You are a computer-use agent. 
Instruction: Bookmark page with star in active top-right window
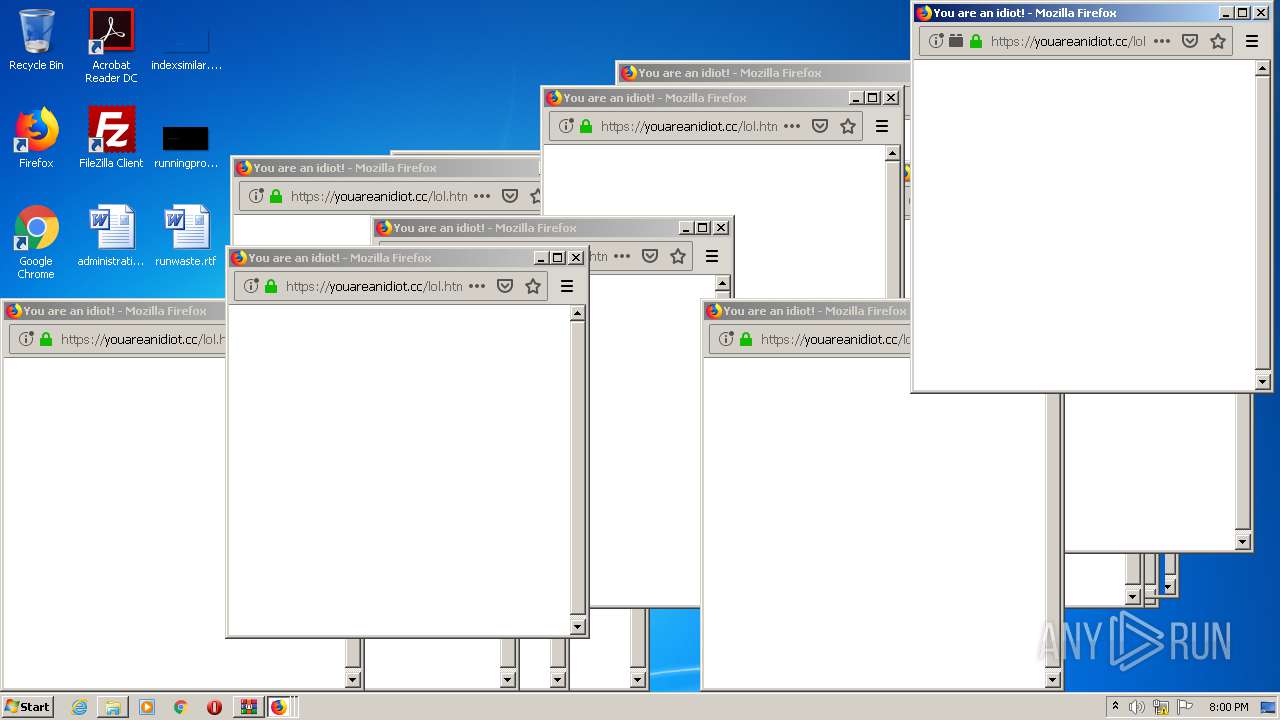pyautogui.click(x=1218, y=41)
